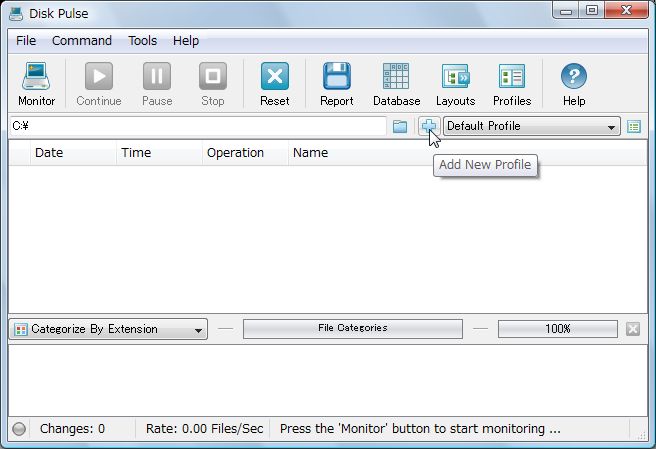656x449 pixels.
Task: Open the Command menu
Action: coord(82,41)
